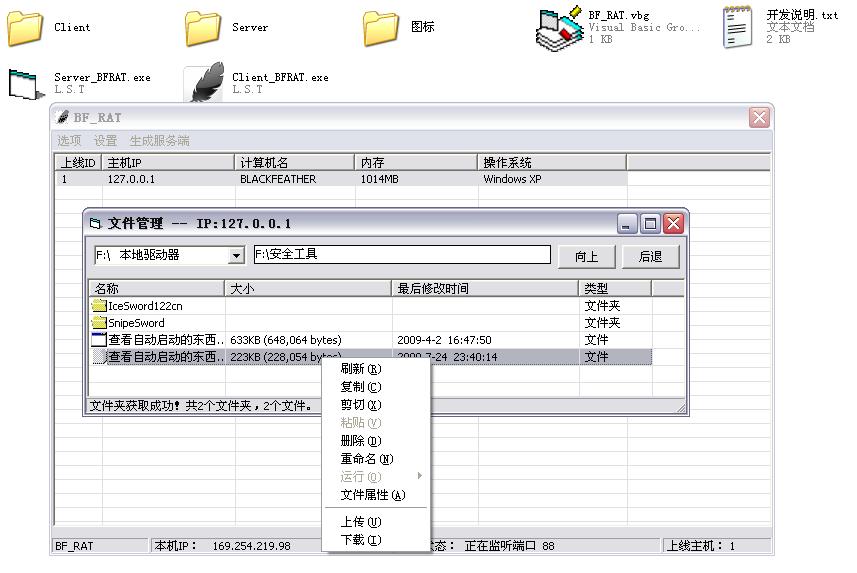Select the IceSword122cn folder name
Screen dimensions: 857x573
pos(145,306)
